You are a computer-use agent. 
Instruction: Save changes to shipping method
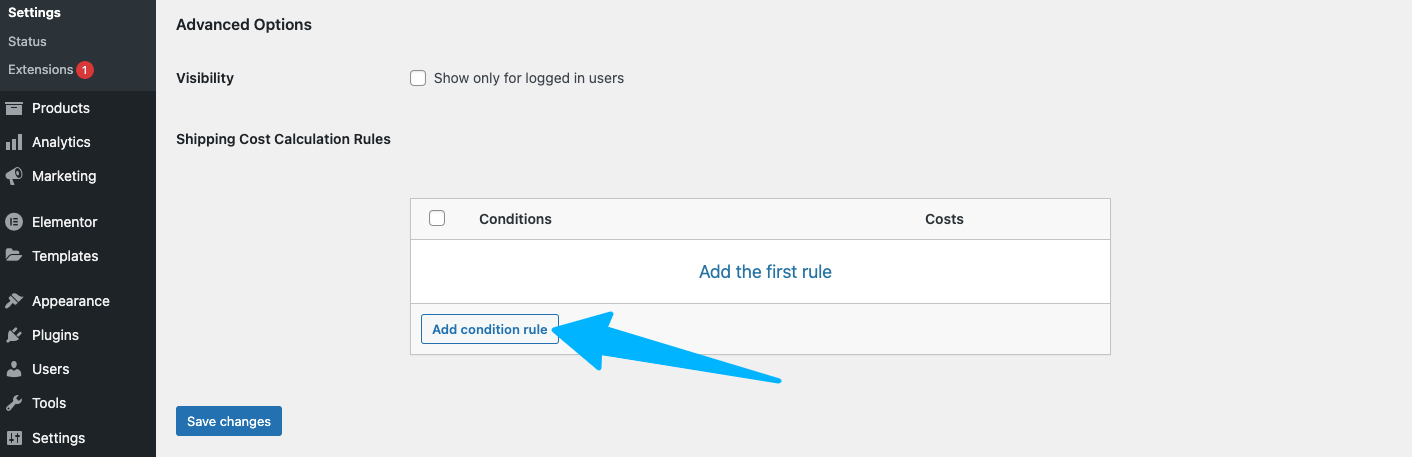[x=229, y=421]
